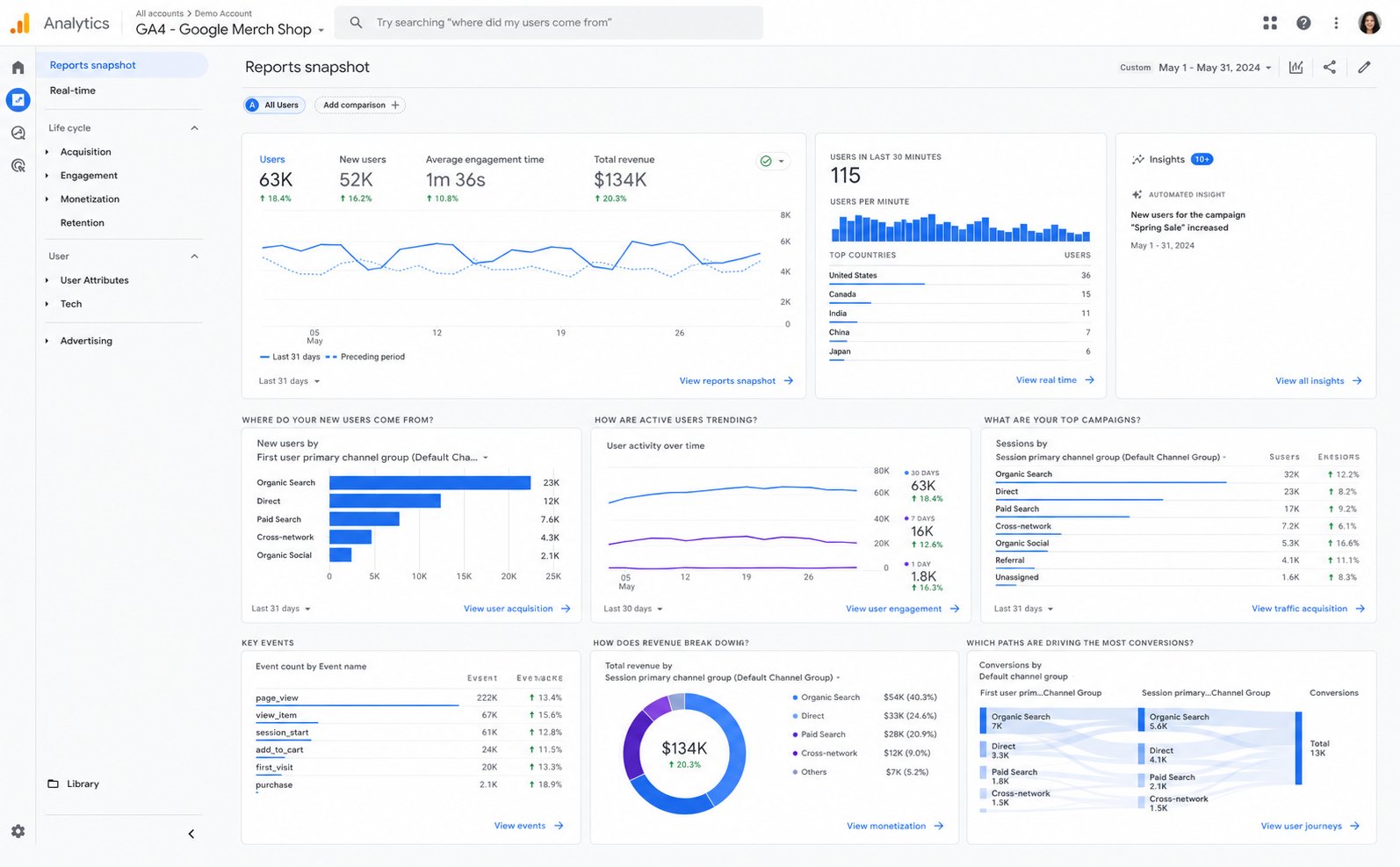This screenshot has width=1400, height=867.
Task: Select the New users metric tab
Action: [x=362, y=179]
